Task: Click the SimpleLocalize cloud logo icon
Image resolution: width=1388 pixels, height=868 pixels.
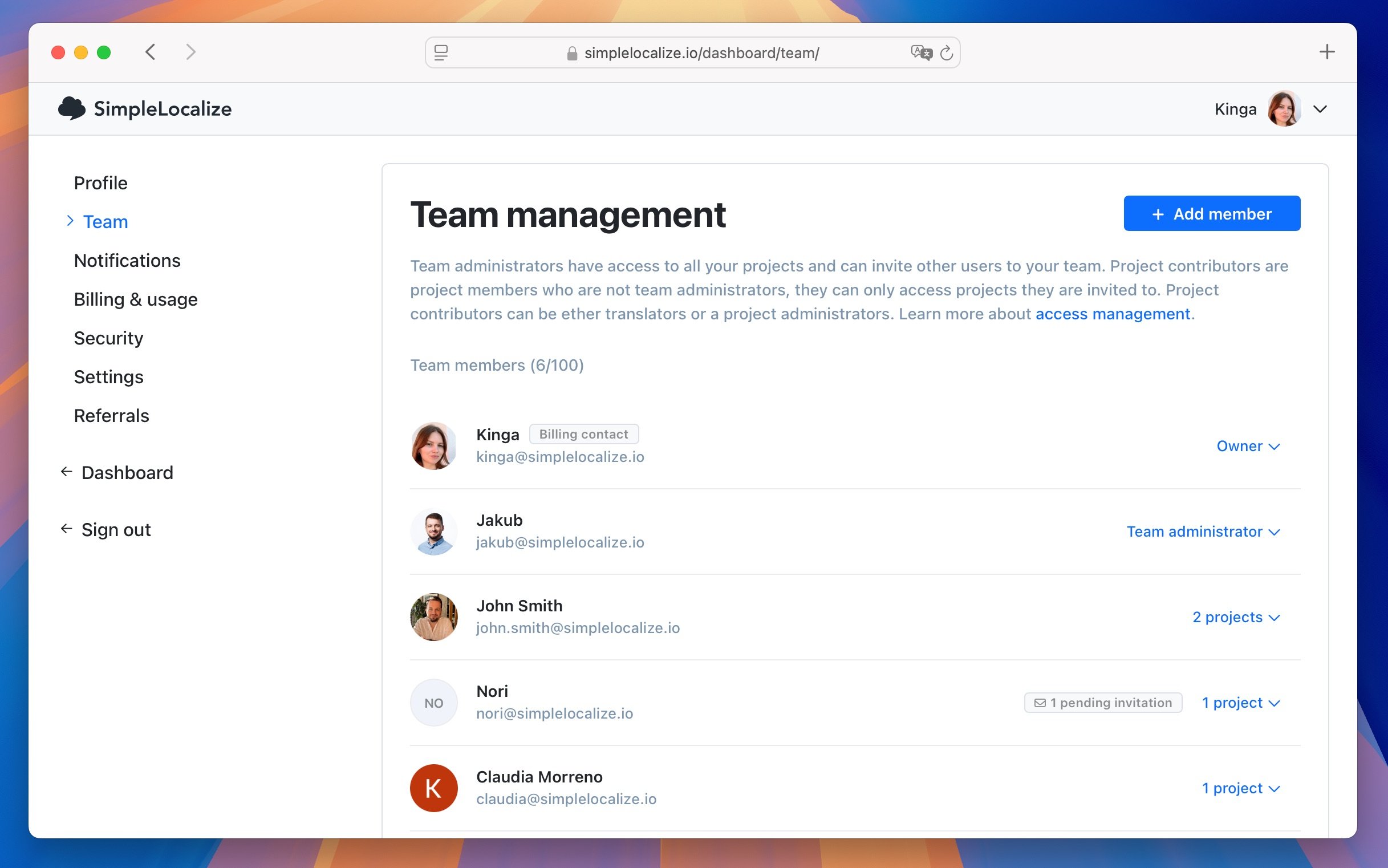Action: click(x=72, y=108)
